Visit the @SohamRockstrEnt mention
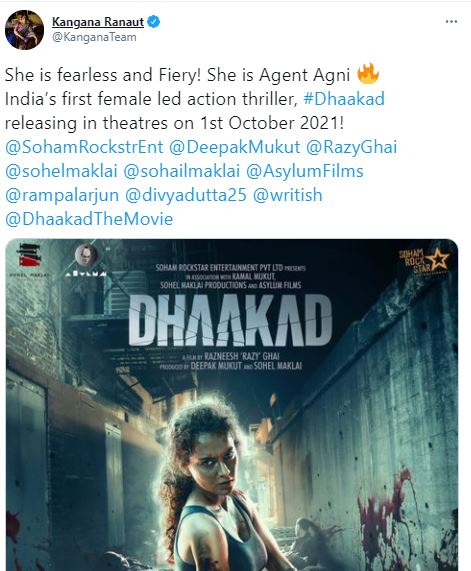The image size is (471, 571). point(84,147)
